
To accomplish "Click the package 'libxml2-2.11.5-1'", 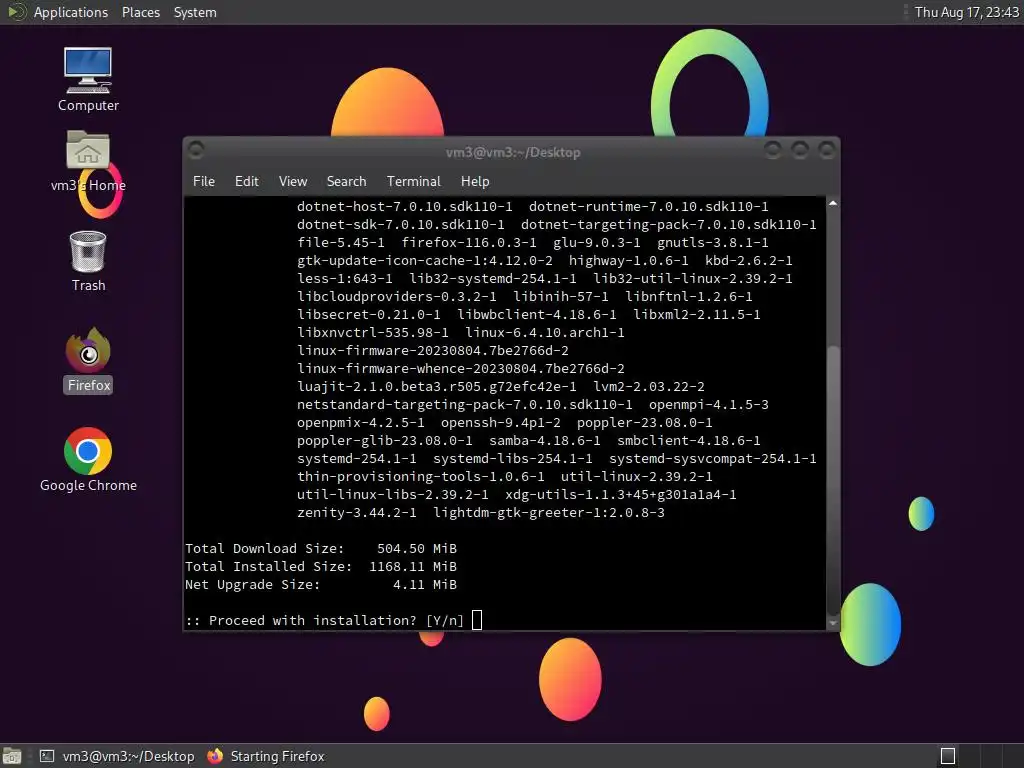I will tap(697, 315).
